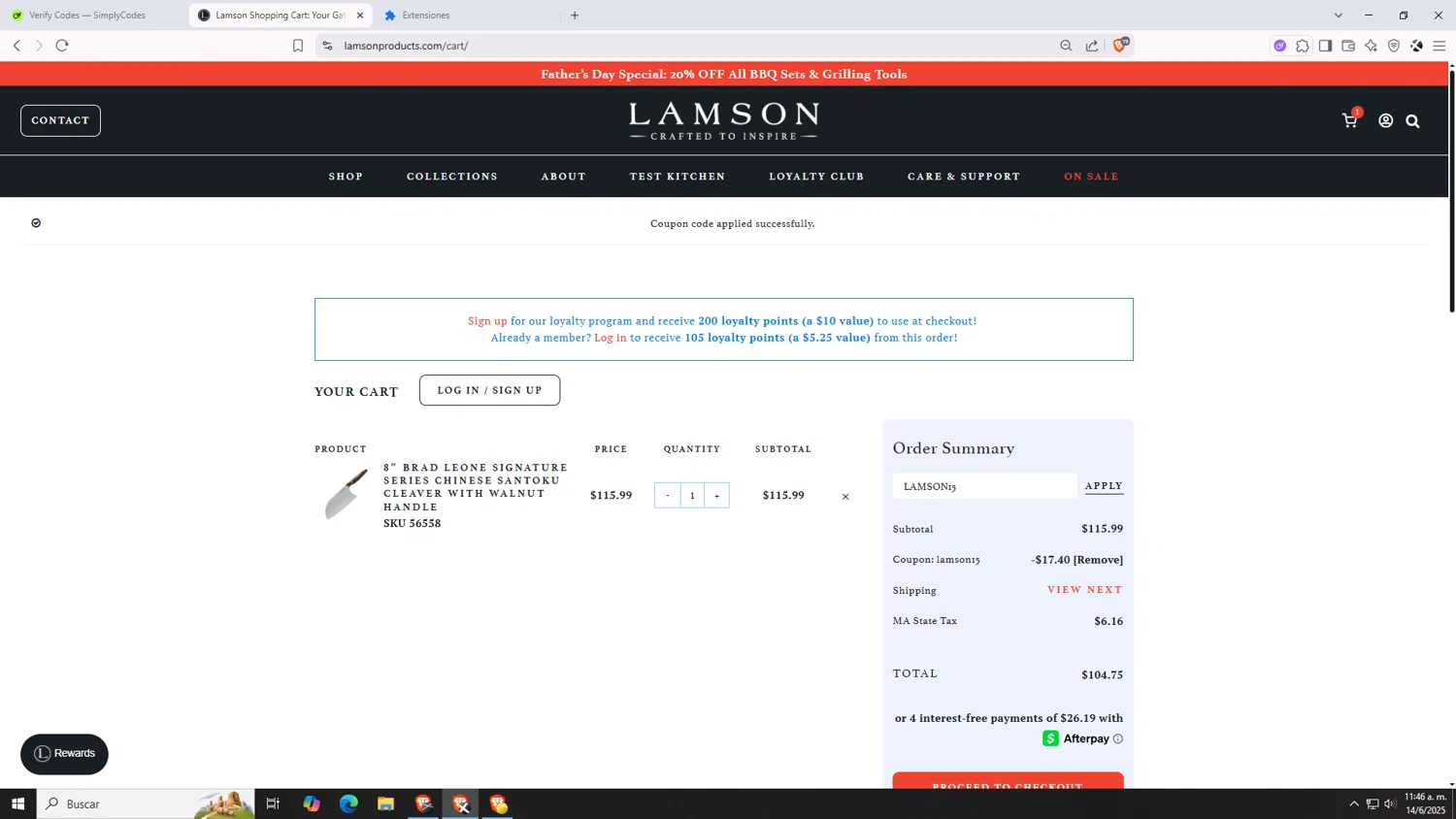Open File Explorer from taskbar
The image size is (1456, 819).
coord(385,803)
